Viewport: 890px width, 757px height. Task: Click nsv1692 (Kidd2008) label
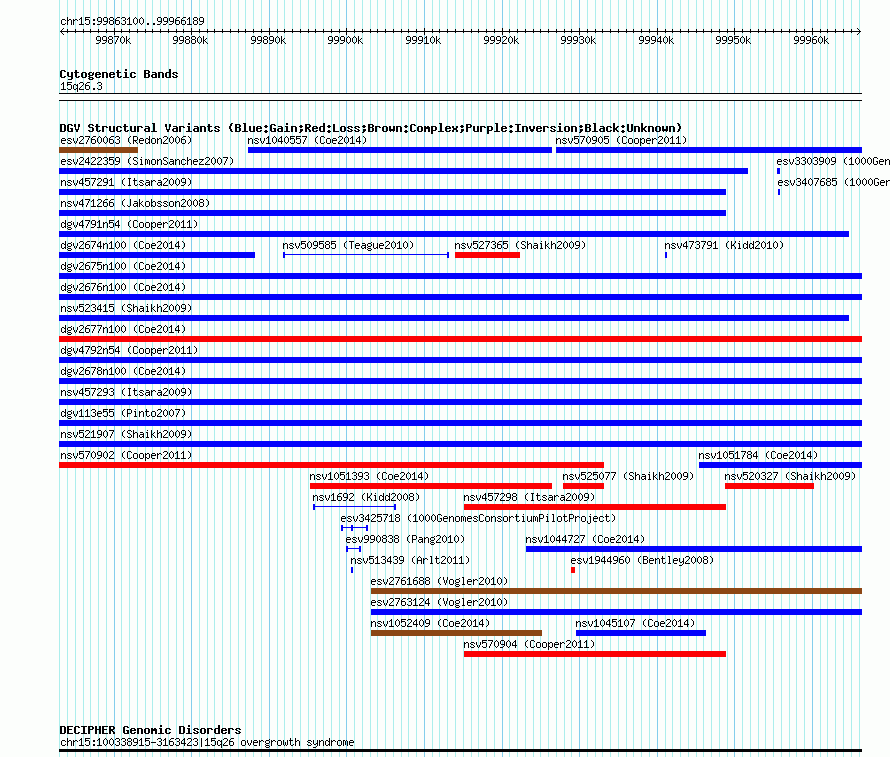point(366,497)
